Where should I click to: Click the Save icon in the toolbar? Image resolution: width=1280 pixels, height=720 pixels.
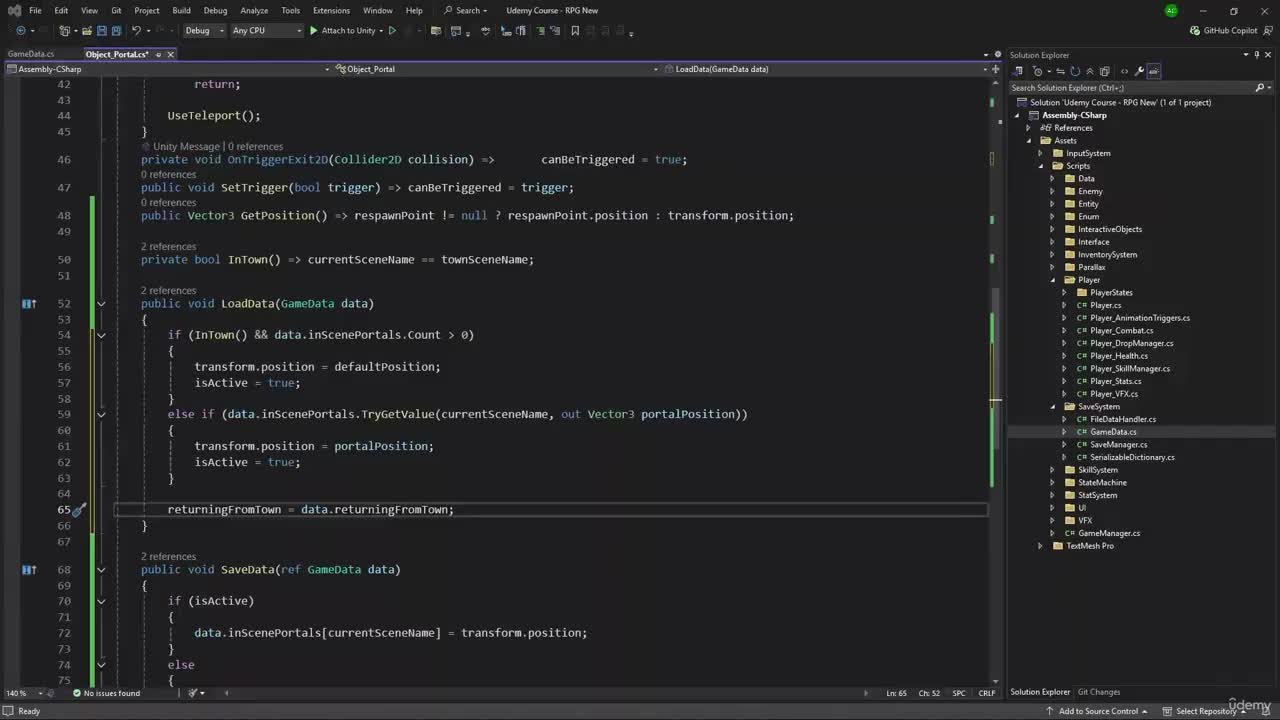click(101, 31)
